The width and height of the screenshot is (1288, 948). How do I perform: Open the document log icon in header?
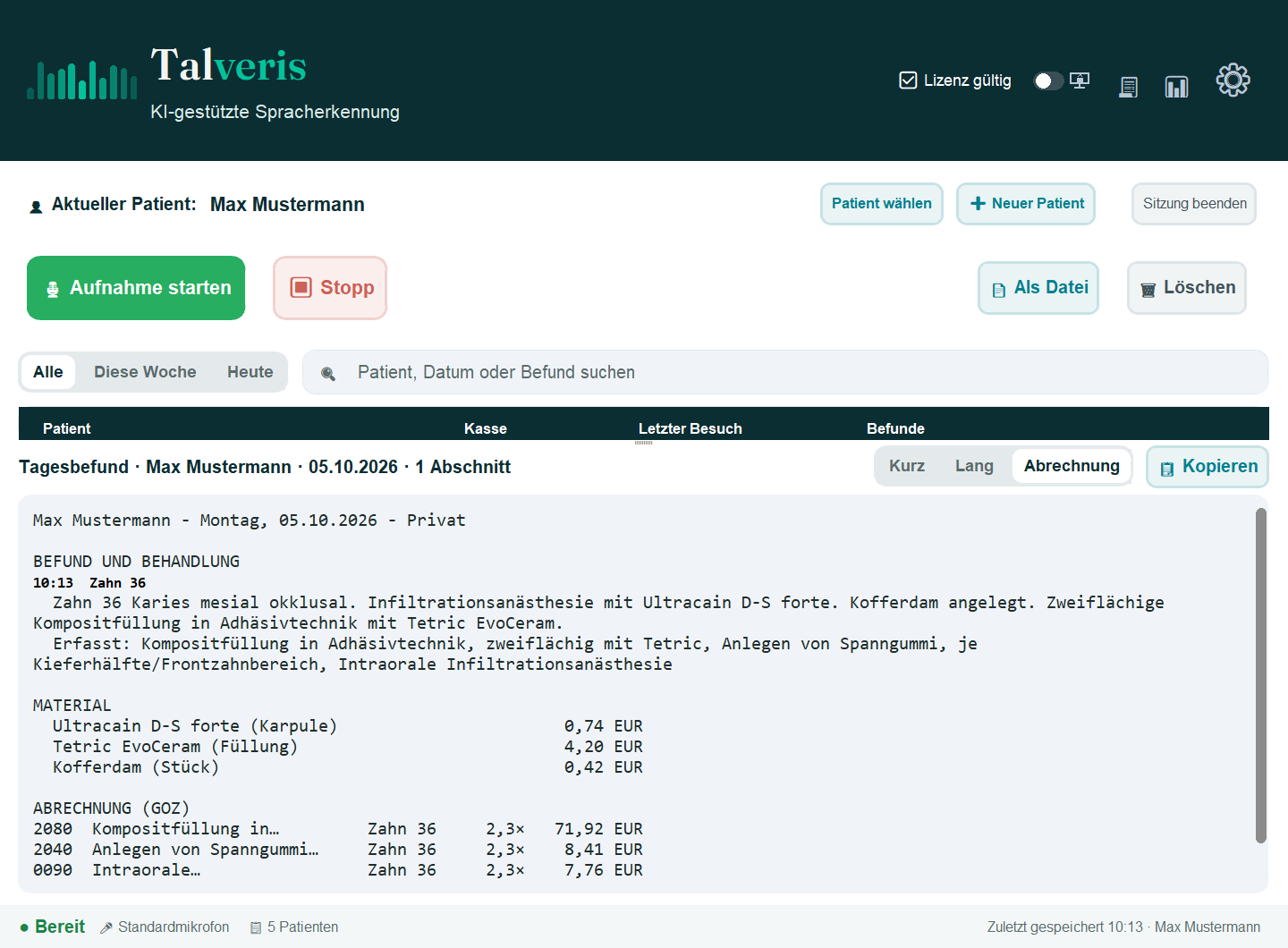(1129, 87)
